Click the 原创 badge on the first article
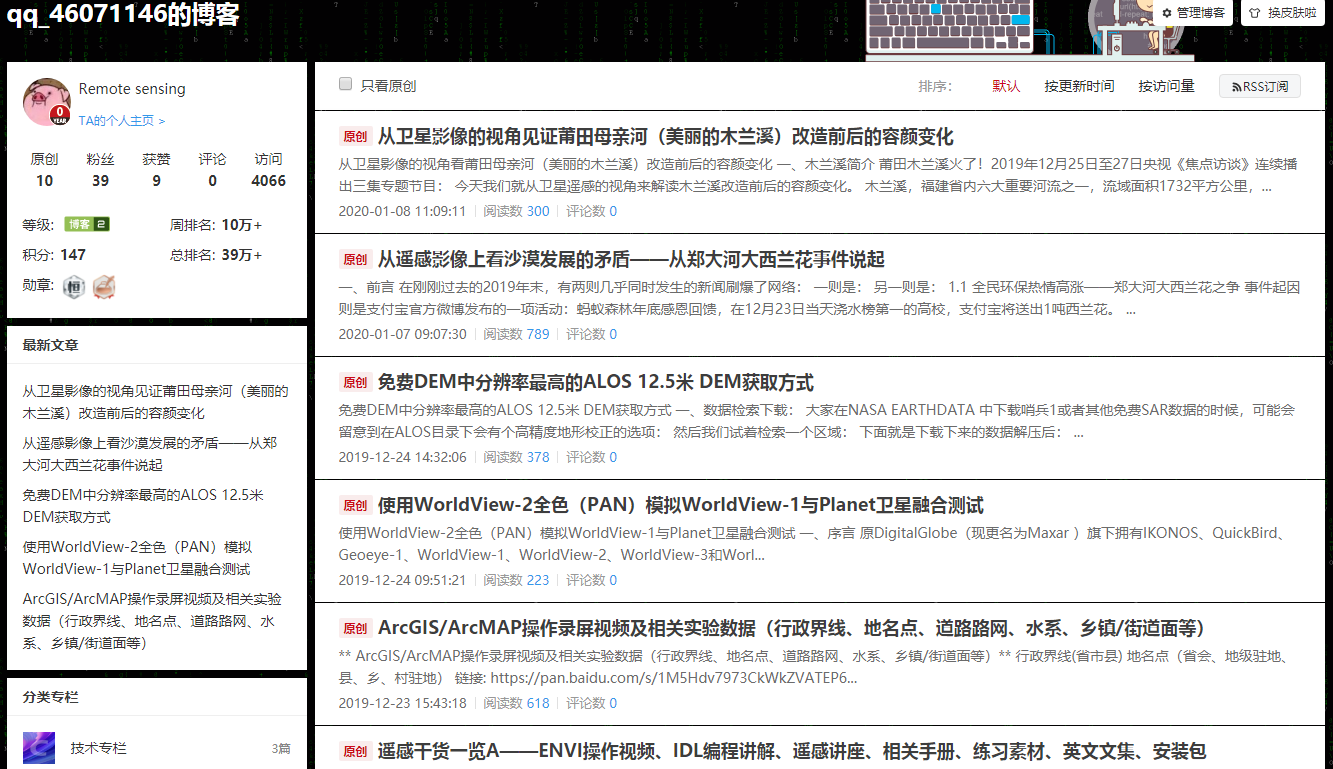This screenshot has height=769, width=1333. [x=355, y=134]
